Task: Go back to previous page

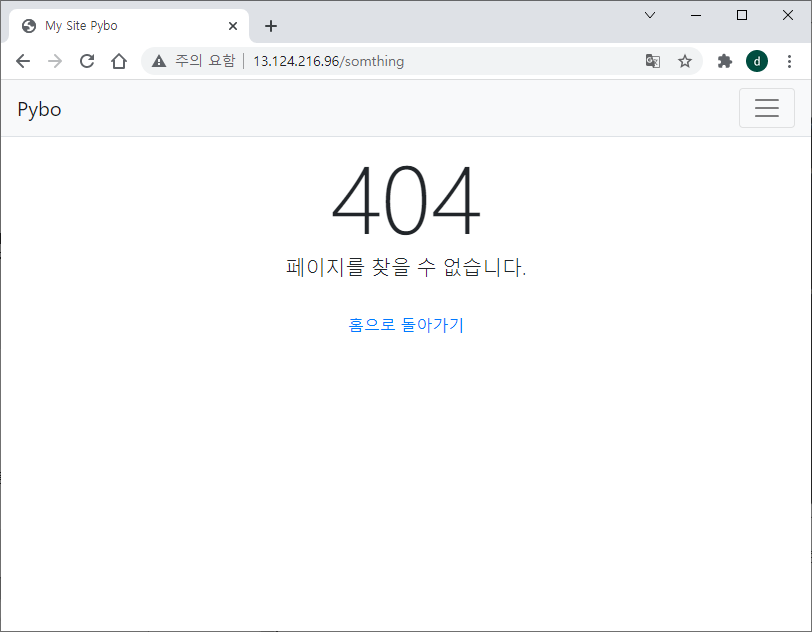Action: click(23, 61)
